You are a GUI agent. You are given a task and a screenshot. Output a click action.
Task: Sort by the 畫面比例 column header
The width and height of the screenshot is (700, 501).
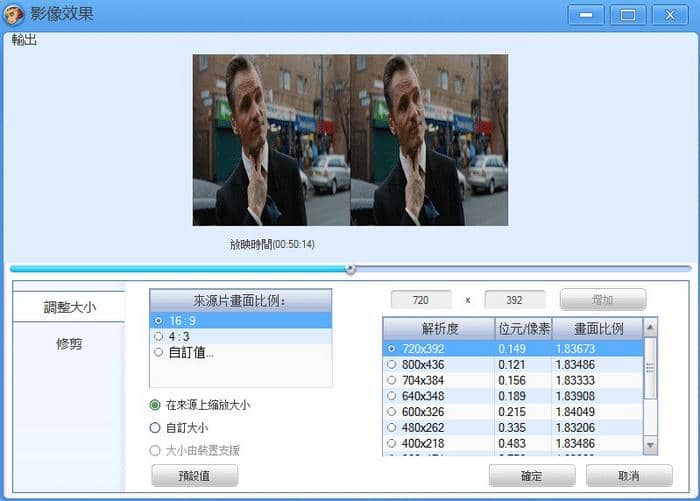[598, 329]
